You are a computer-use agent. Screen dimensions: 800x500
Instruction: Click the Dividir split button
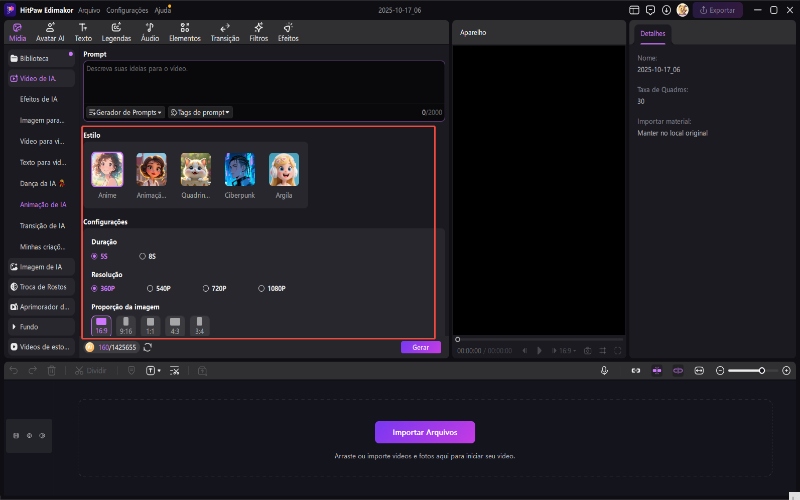coord(91,370)
